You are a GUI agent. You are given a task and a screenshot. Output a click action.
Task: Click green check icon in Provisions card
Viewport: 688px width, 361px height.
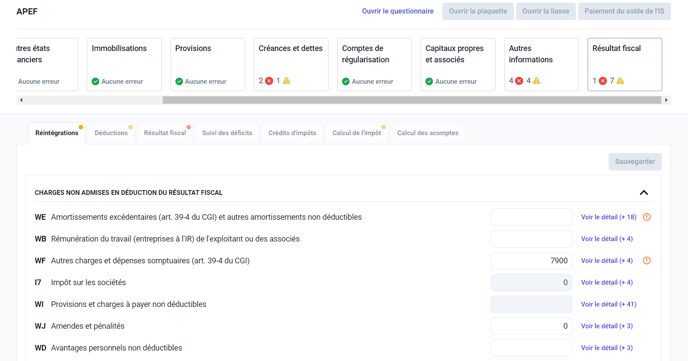point(179,82)
